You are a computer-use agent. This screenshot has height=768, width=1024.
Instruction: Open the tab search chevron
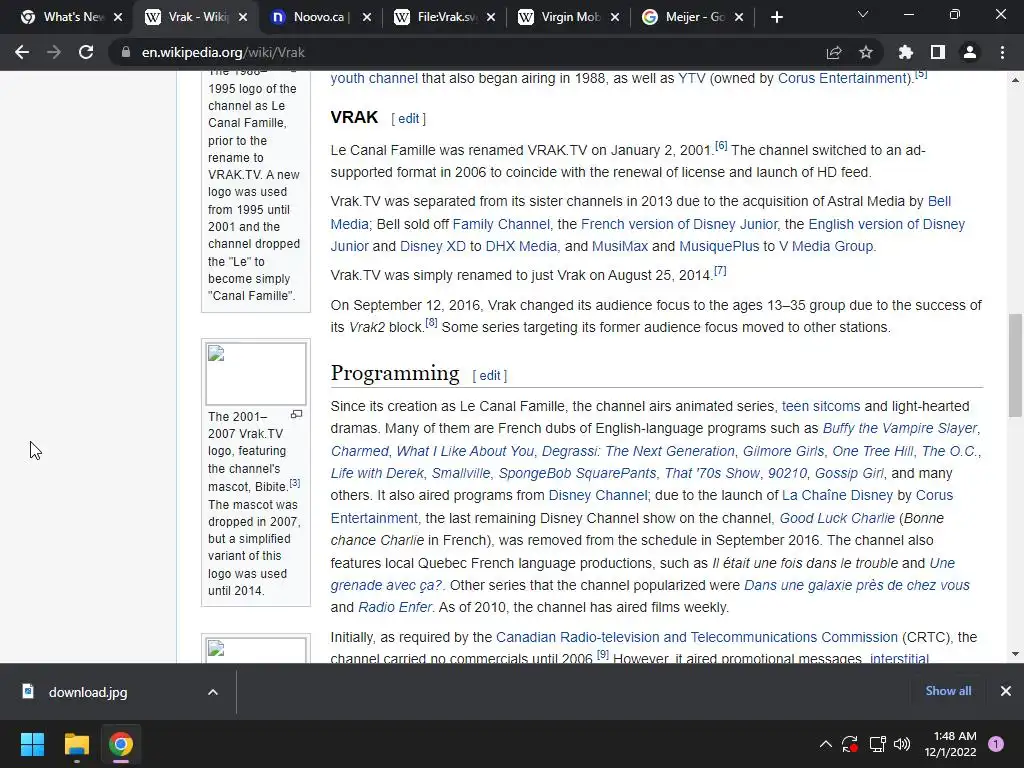click(863, 14)
